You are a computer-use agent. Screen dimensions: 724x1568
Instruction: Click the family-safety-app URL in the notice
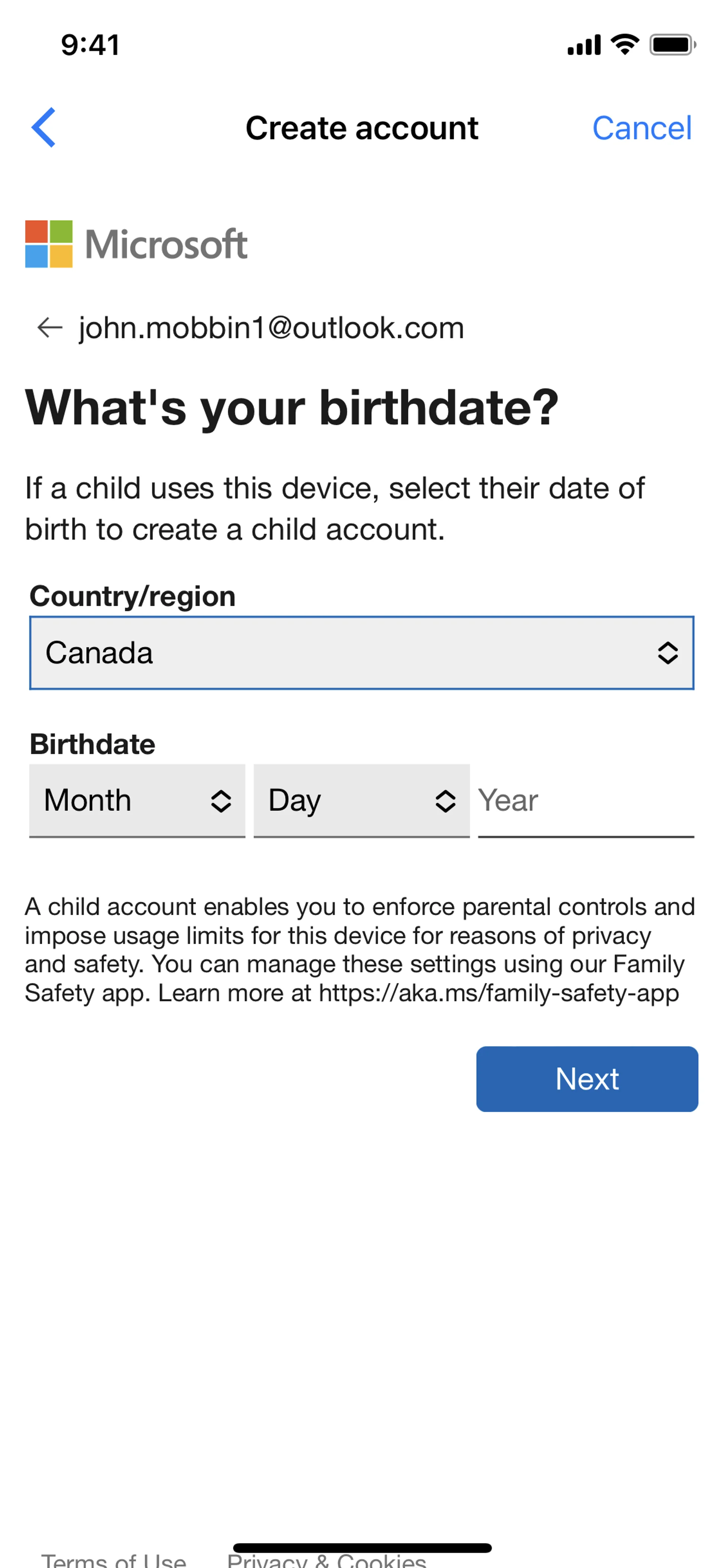[x=498, y=993]
